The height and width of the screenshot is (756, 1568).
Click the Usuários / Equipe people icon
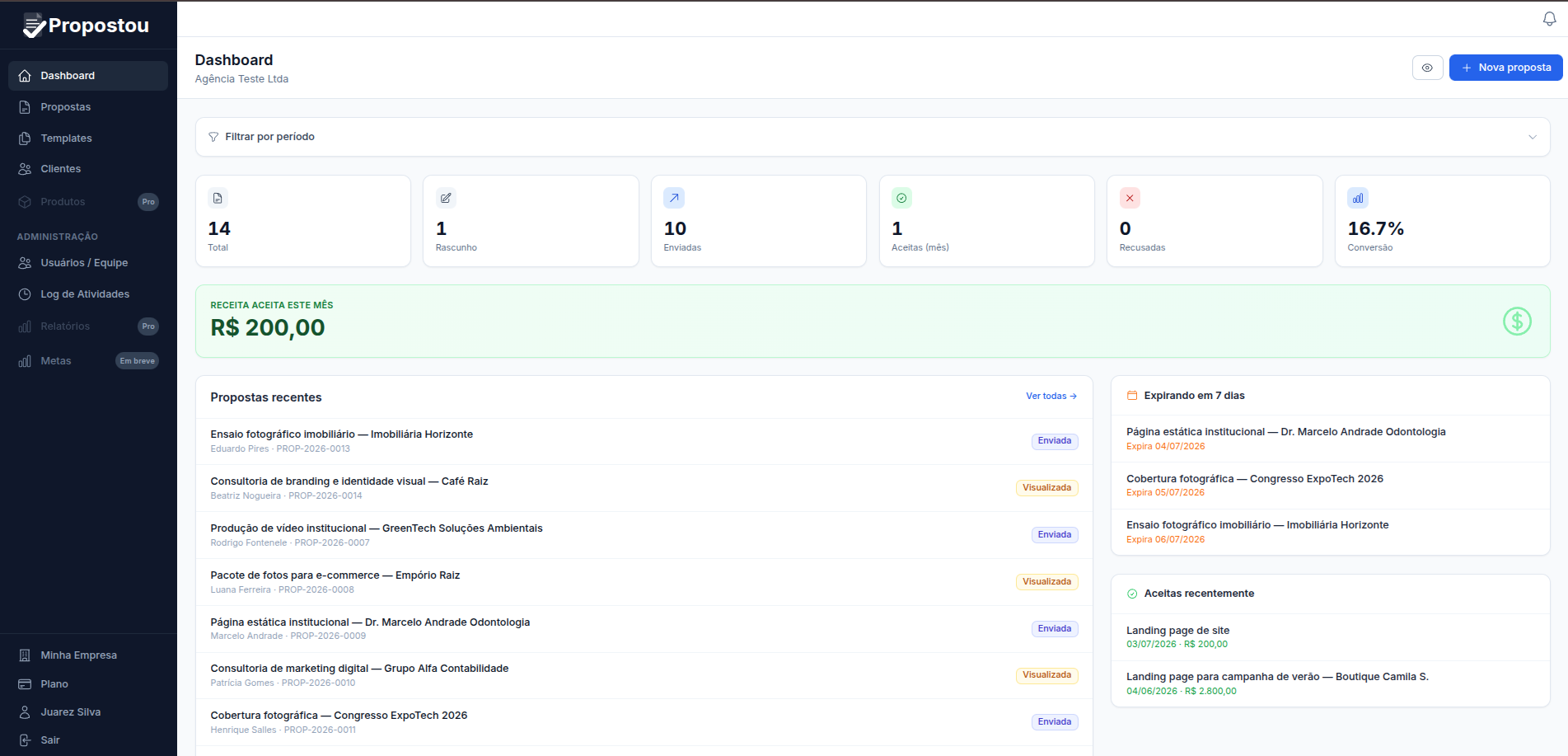25,263
